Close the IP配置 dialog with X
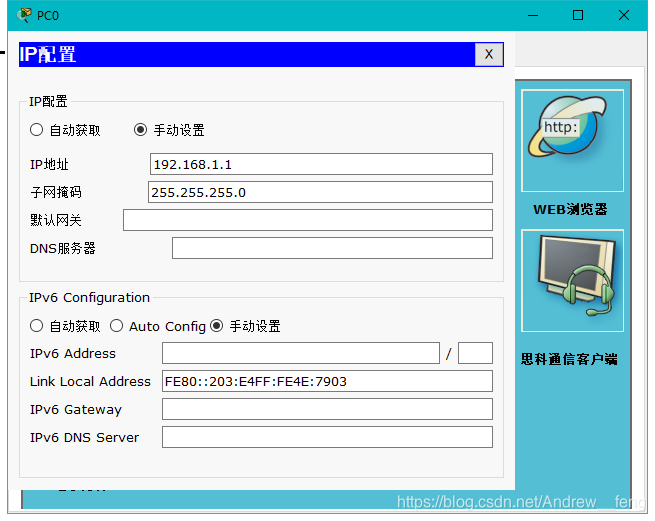 coord(489,54)
